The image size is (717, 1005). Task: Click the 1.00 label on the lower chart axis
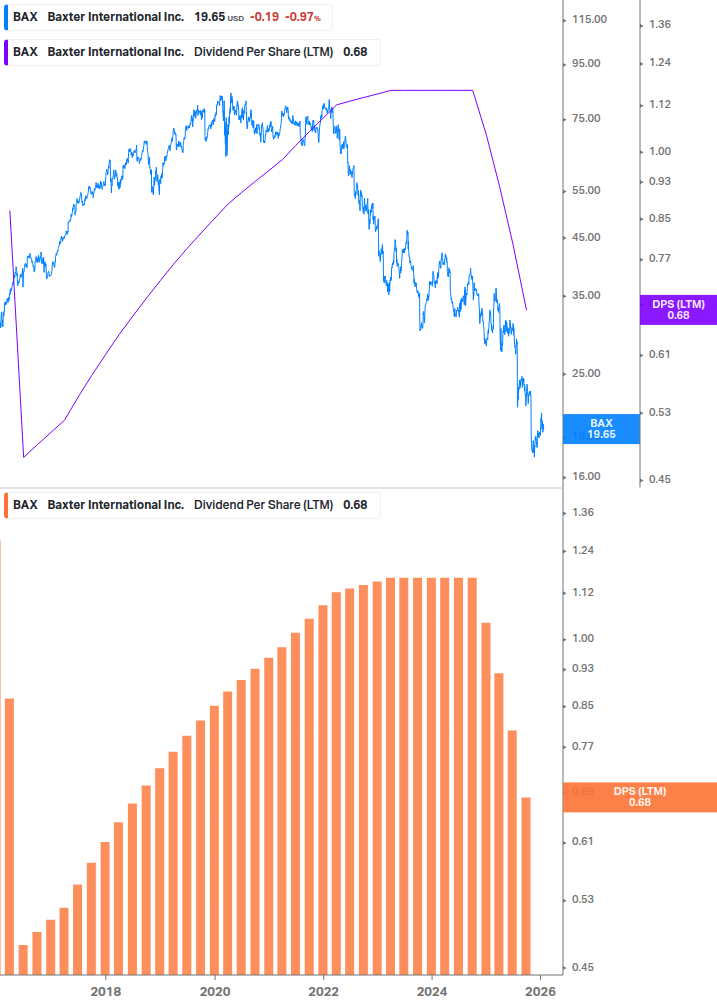click(x=583, y=638)
